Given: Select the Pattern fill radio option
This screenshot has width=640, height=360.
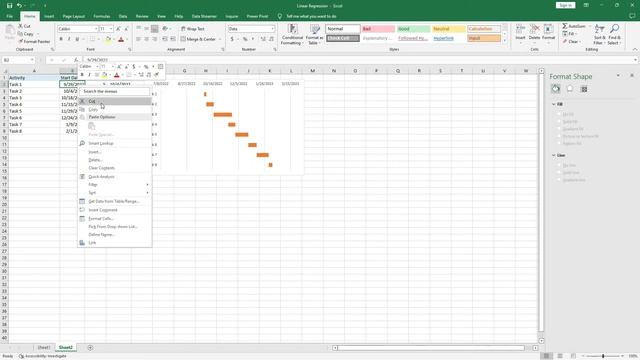Looking at the screenshot, I should [x=559, y=144].
